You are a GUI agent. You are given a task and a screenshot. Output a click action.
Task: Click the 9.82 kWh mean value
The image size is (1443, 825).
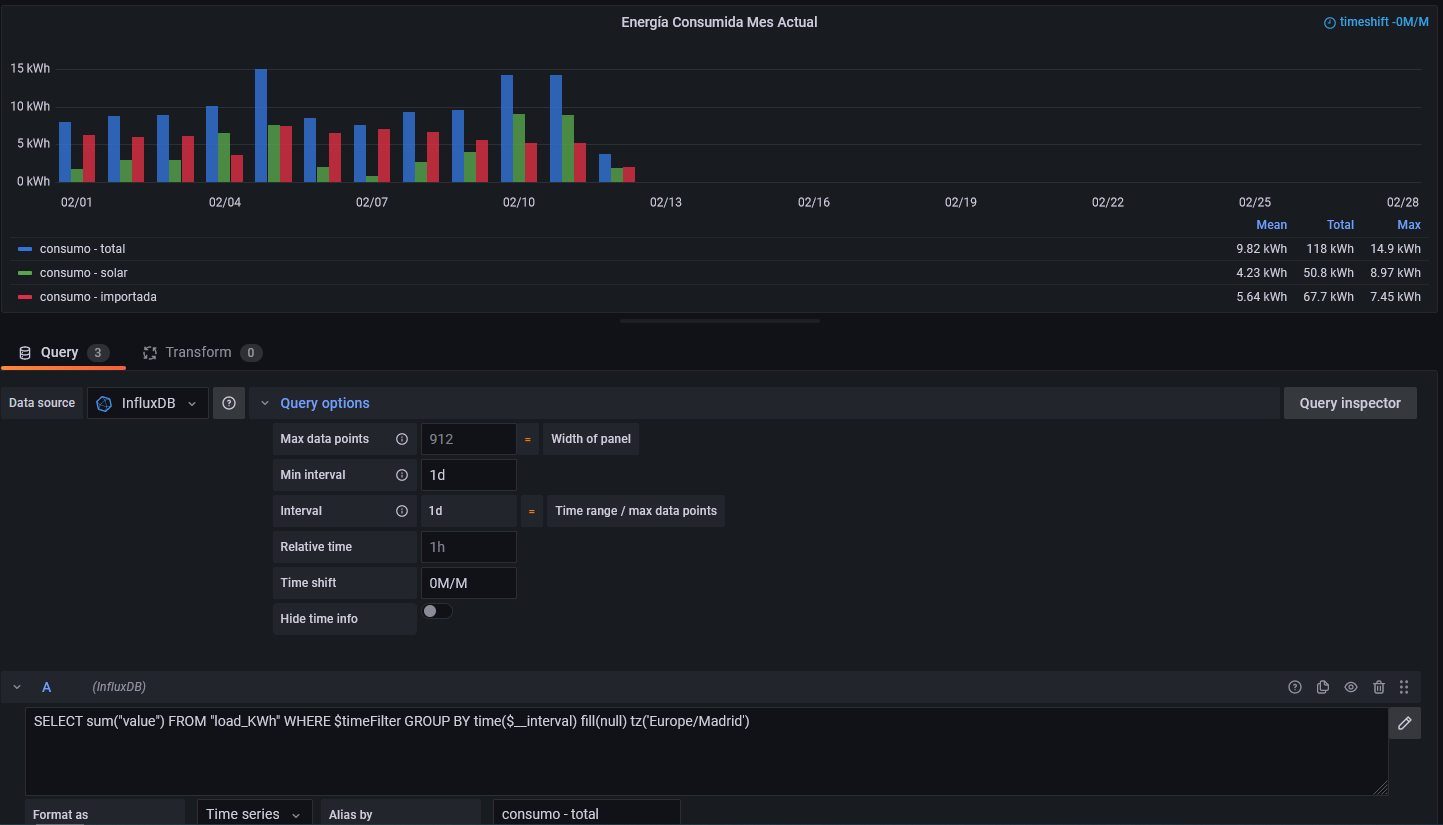pyautogui.click(x=1262, y=249)
